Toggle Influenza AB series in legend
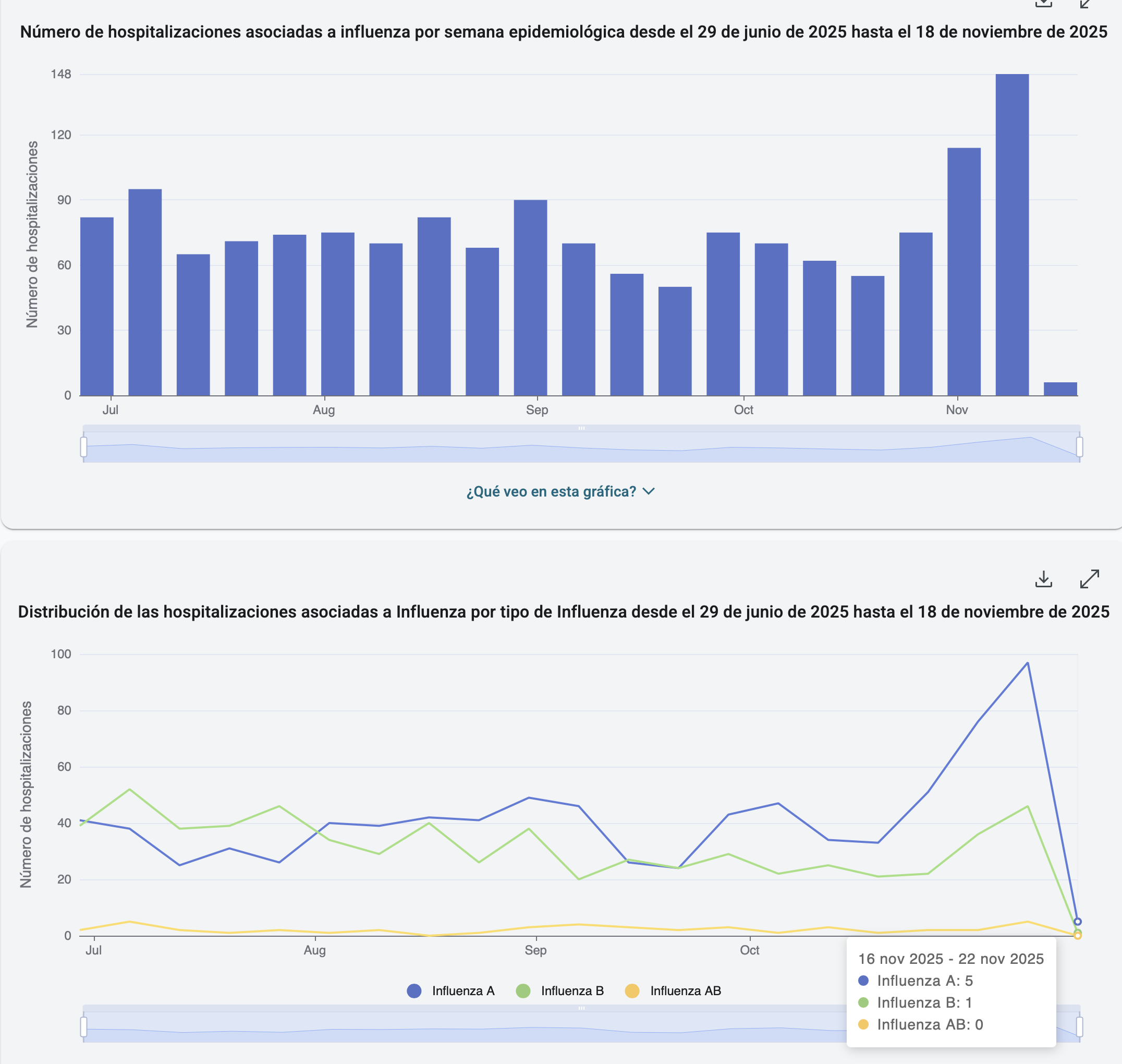The width and height of the screenshot is (1122, 1064). point(685,991)
